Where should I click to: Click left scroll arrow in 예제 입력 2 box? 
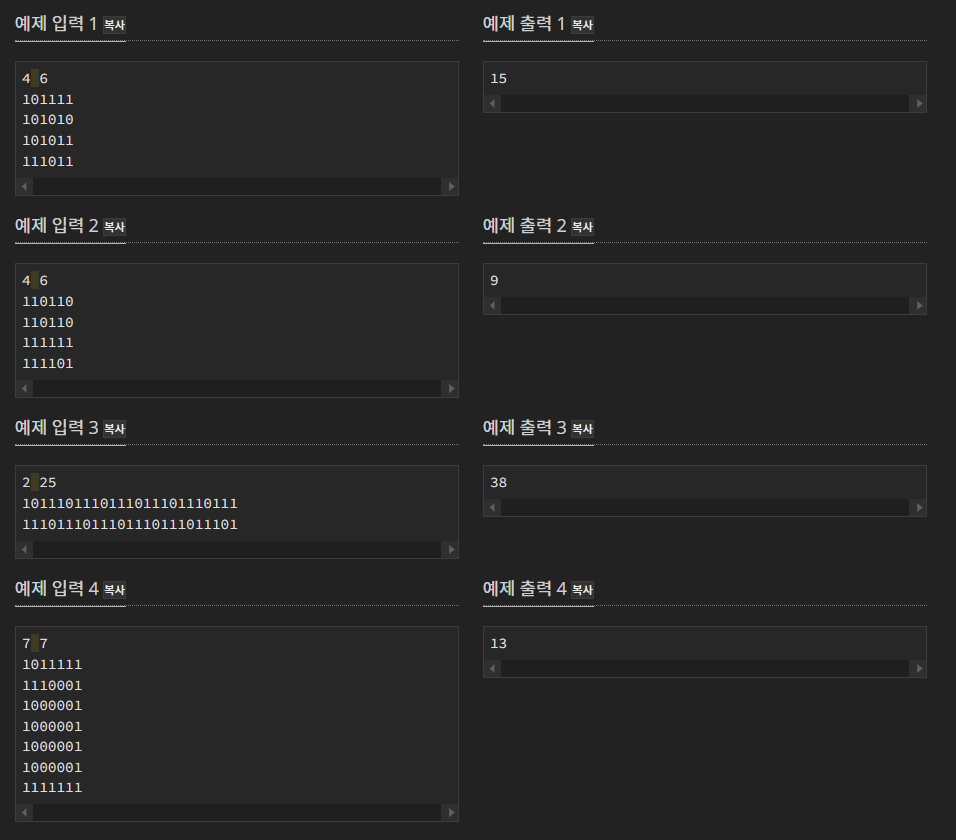coord(24,388)
